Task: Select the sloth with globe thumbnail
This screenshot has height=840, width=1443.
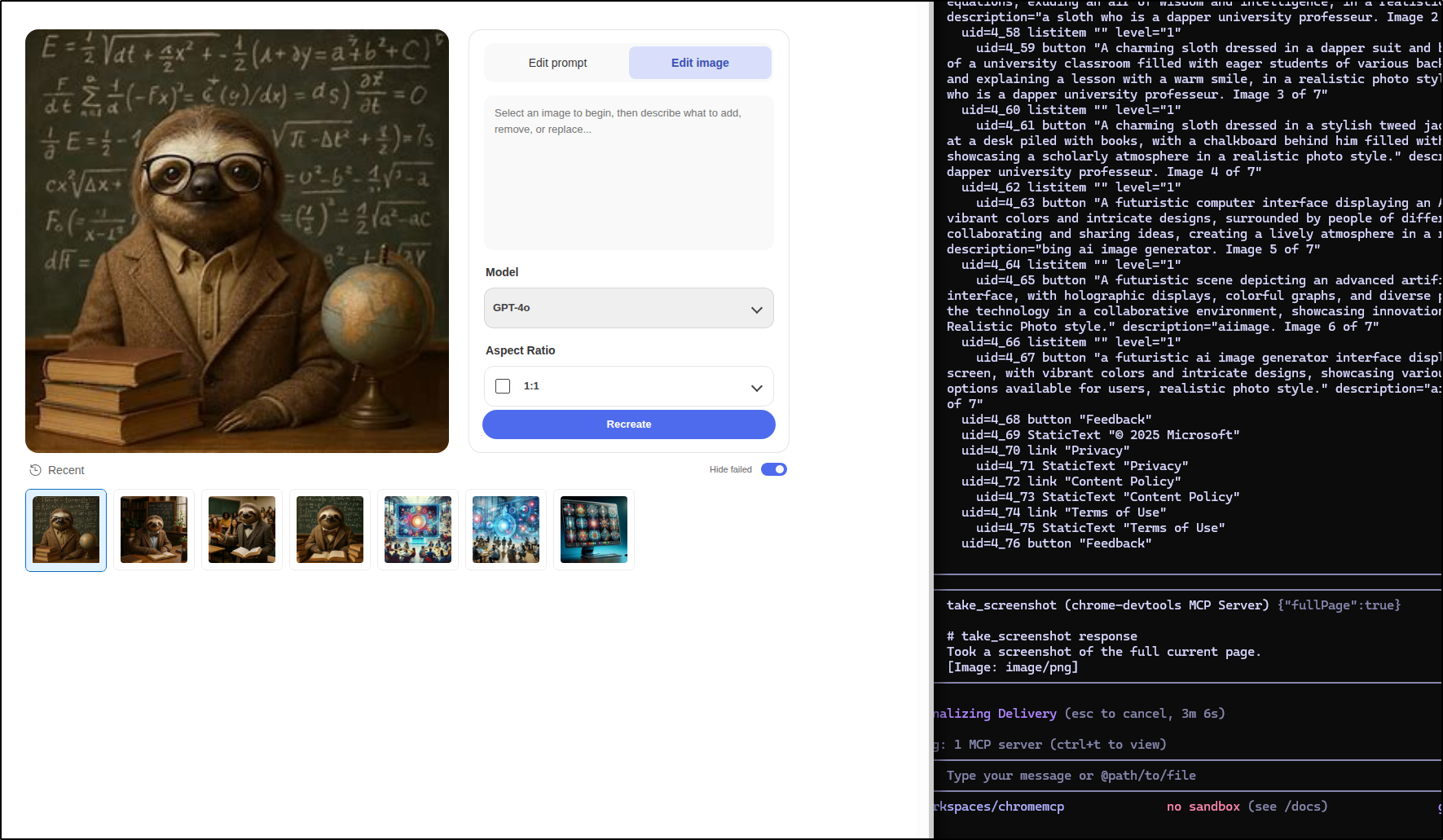Action: (x=66, y=530)
